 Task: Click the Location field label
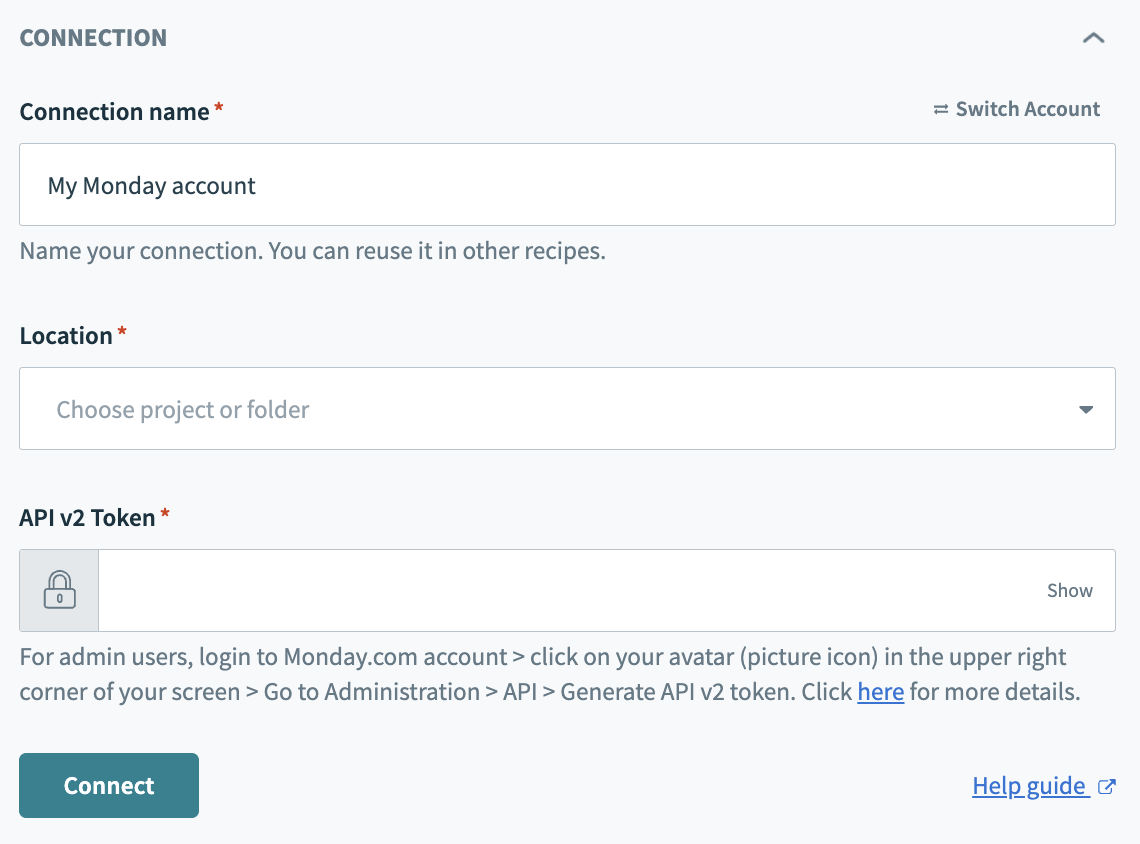(66, 335)
